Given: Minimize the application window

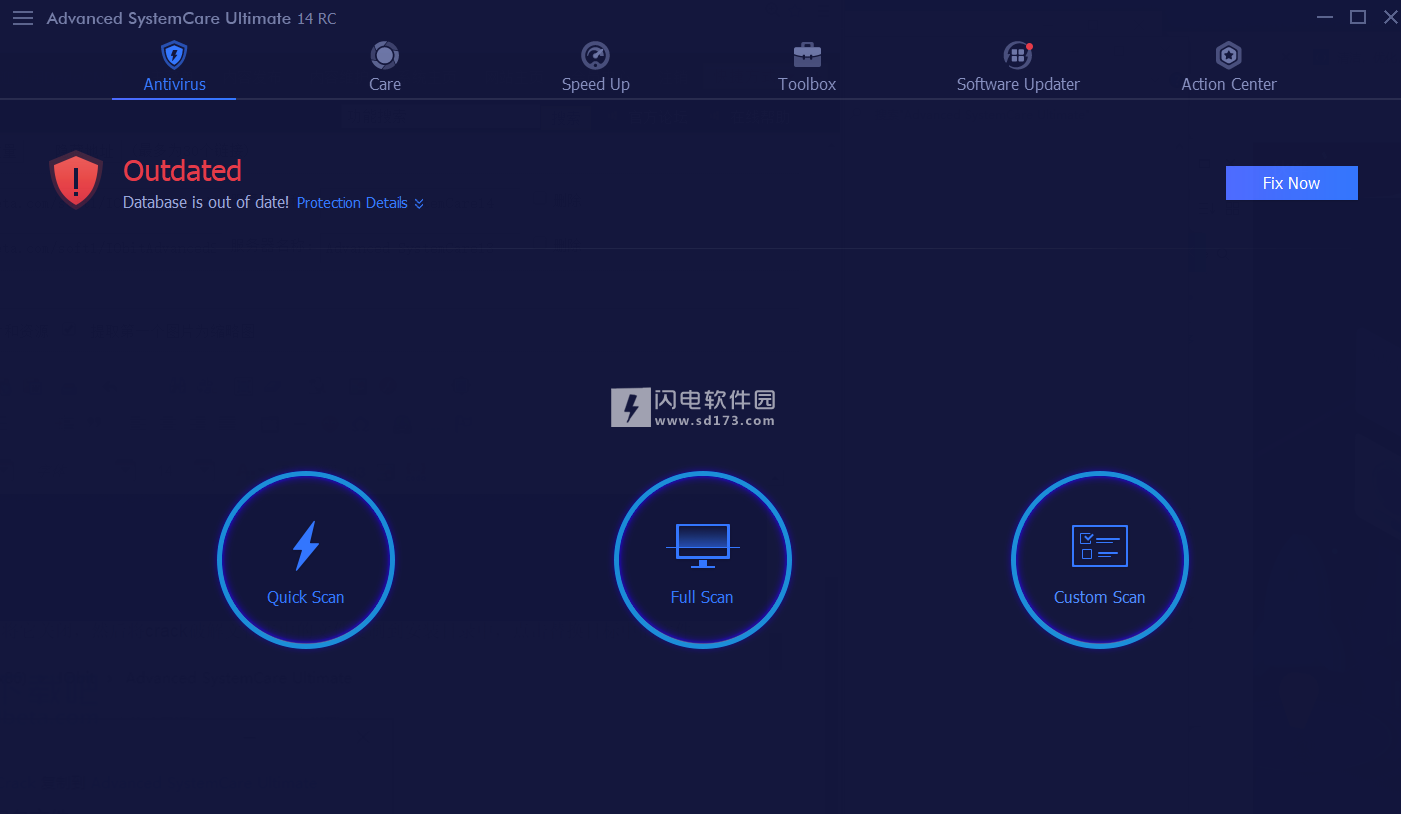Looking at the screenshot, I should [1324, 18].
